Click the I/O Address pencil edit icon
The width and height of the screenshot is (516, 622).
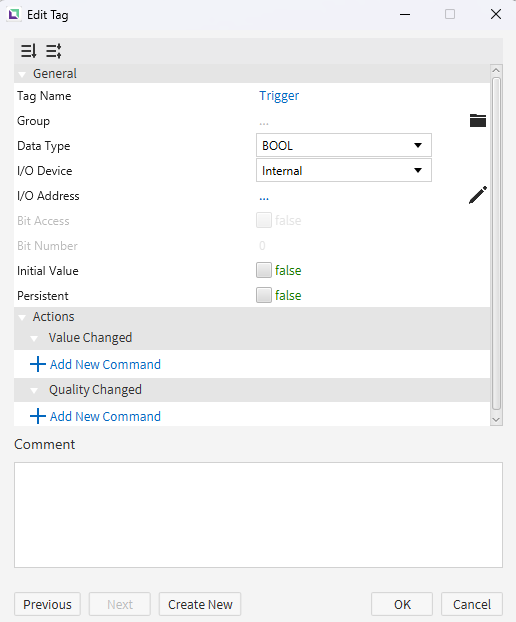point(478,195)
